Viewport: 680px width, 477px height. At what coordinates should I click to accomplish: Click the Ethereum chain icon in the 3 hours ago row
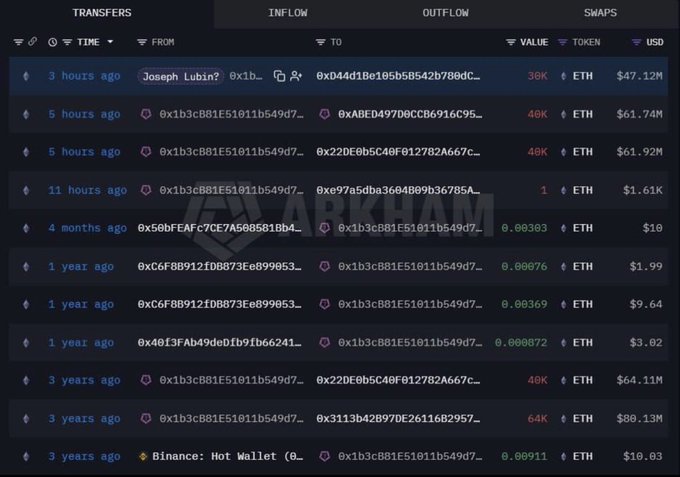point(26,76)
